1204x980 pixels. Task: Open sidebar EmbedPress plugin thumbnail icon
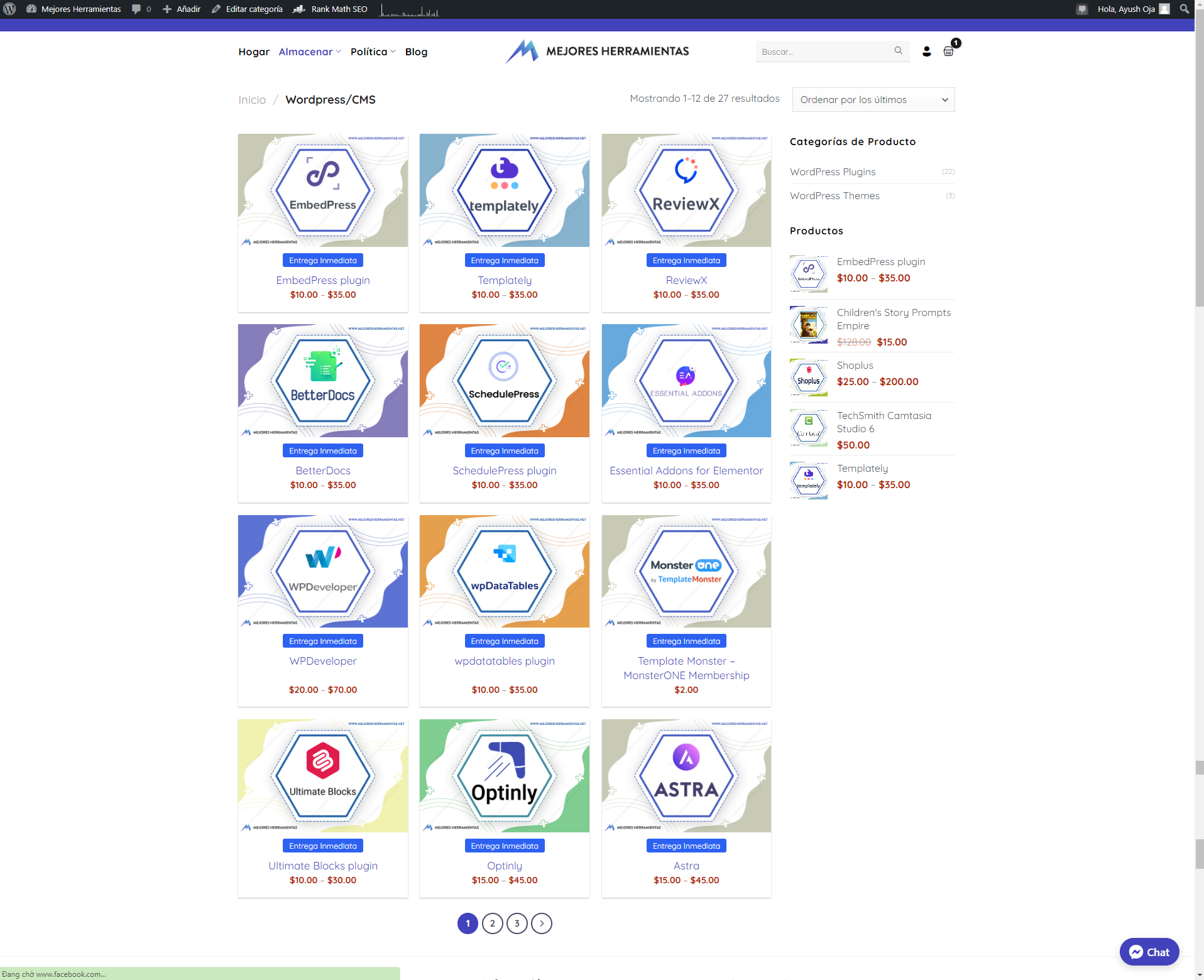(x=809, y=274)
